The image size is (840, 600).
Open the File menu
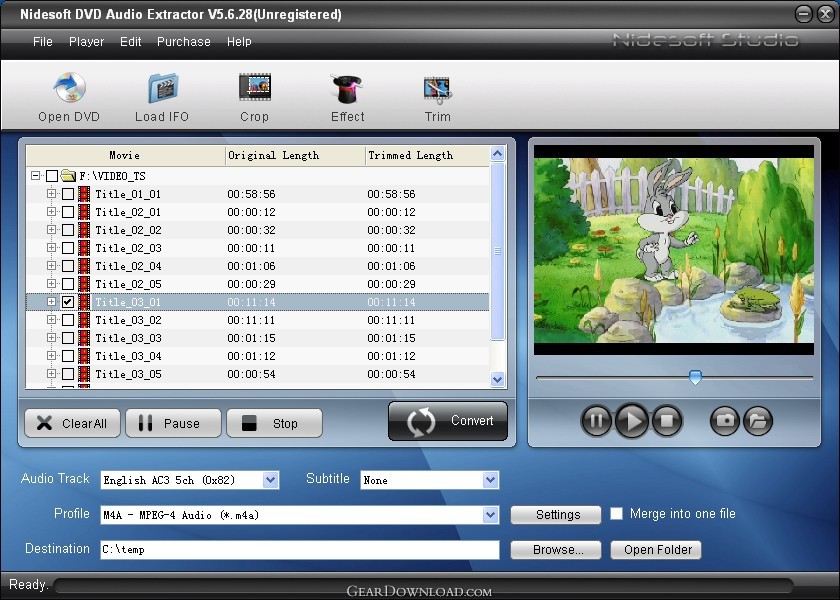(x=43, y=42)
